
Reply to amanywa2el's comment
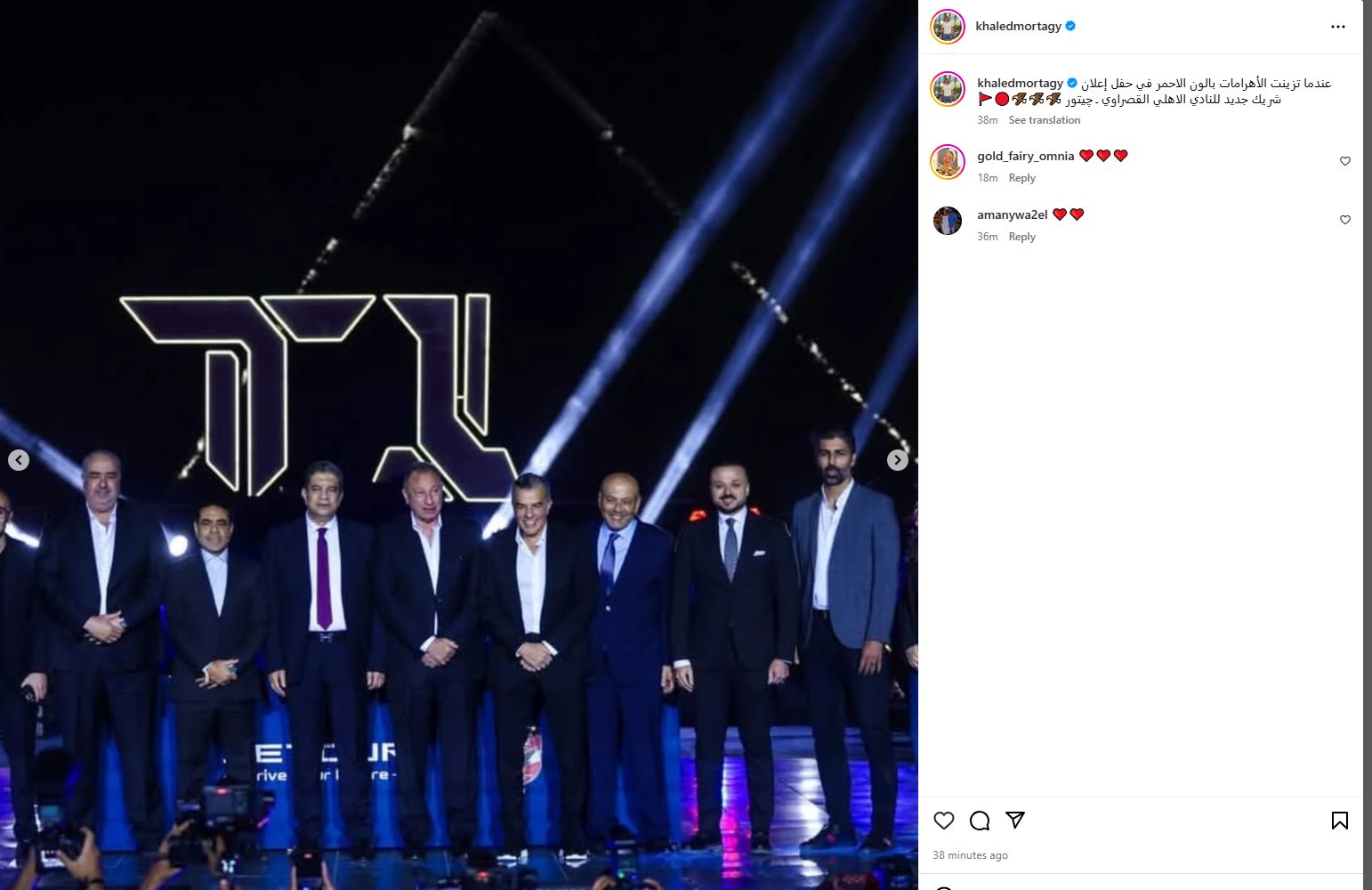1021,237
